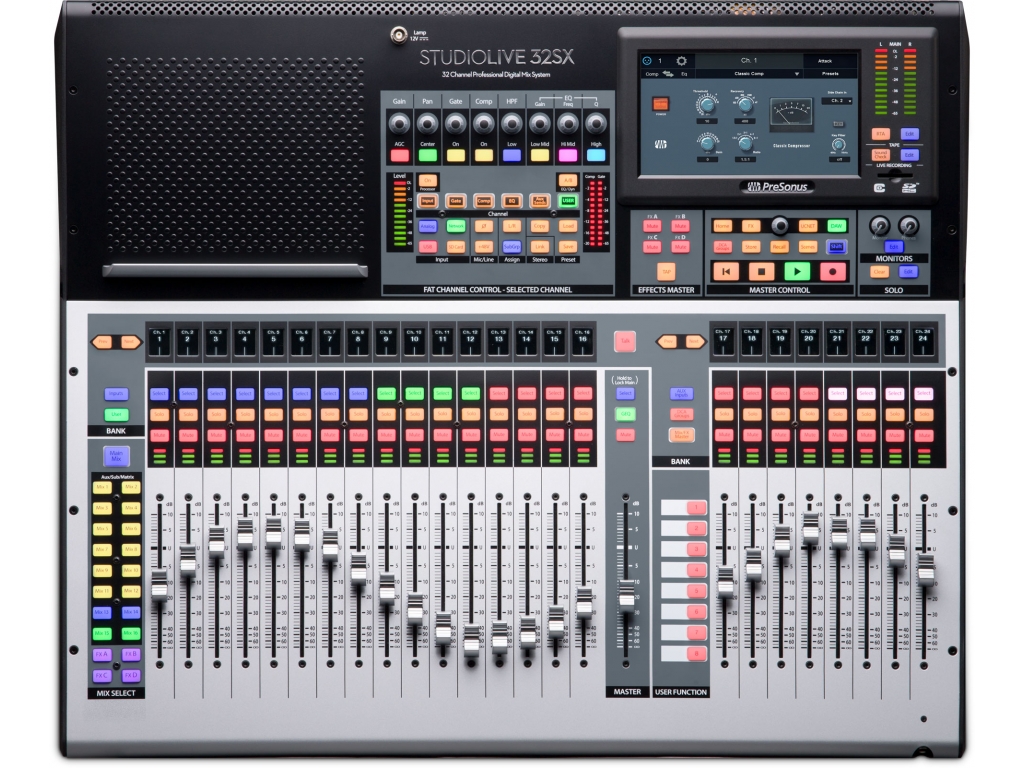Push the UCNET button in Master Control
Screen dimensions: 1024x768
[x=808, y=226]
